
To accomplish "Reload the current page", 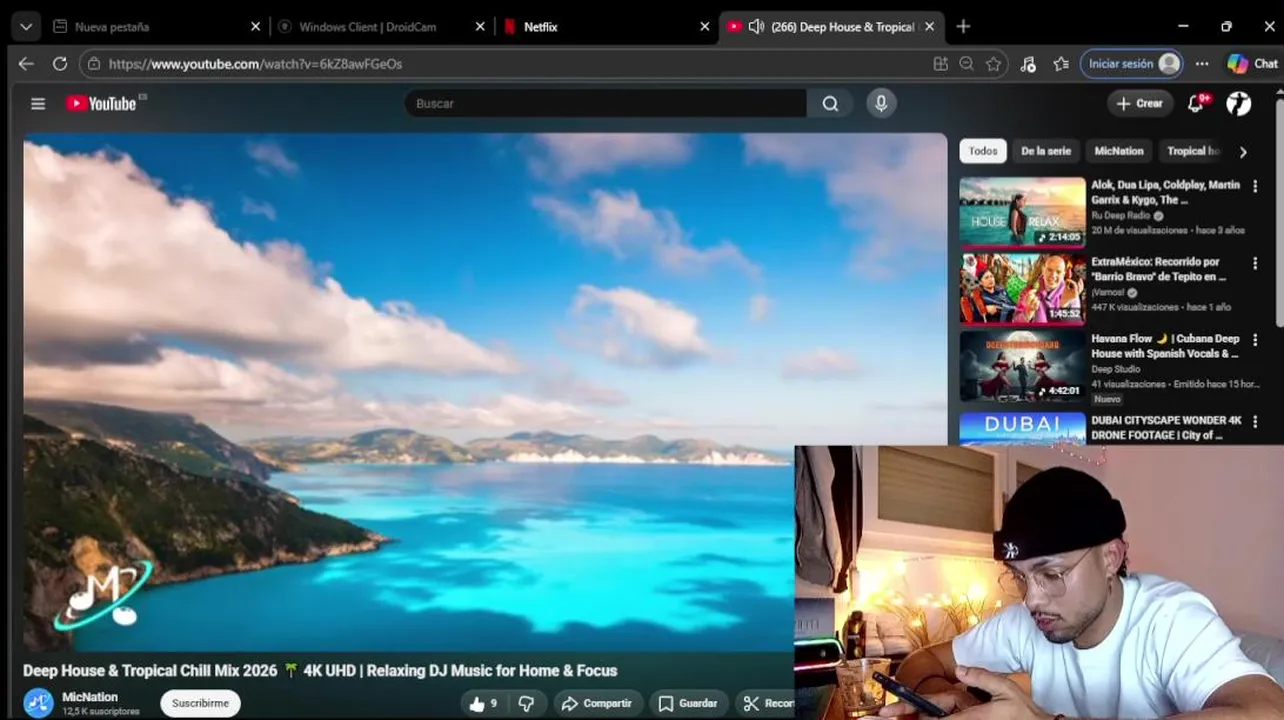I will coord(60,63).
